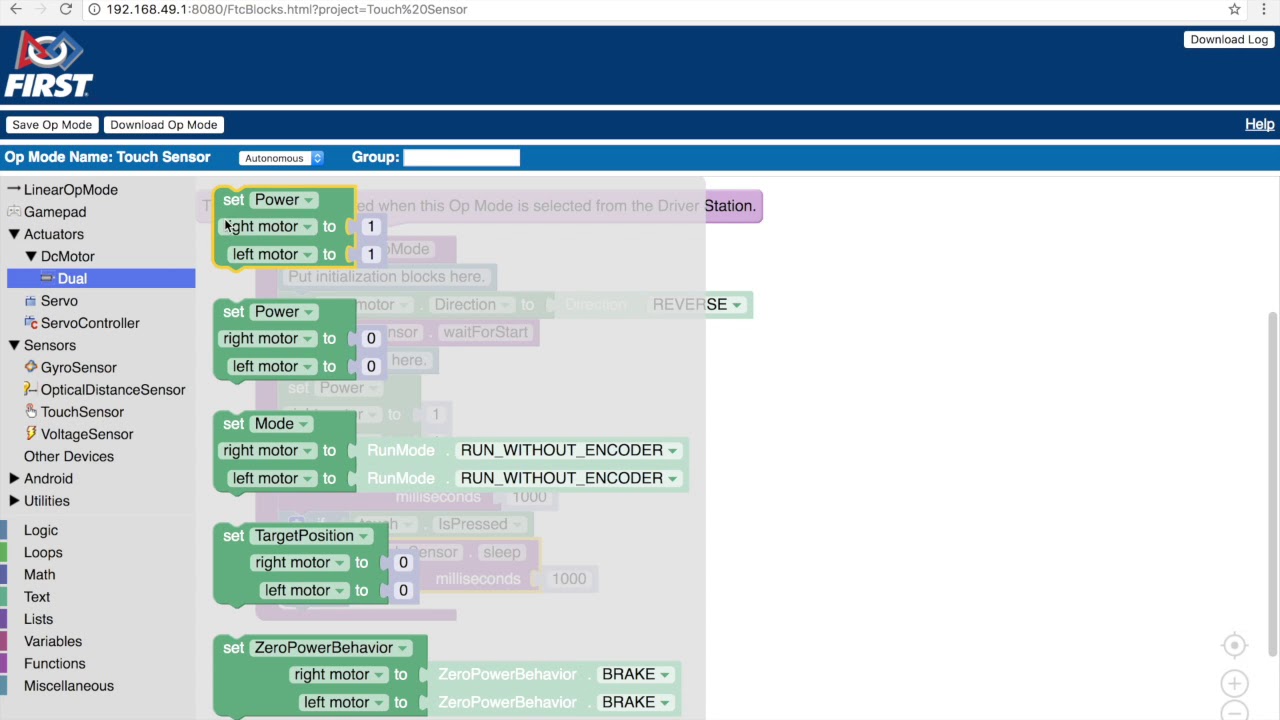Go forward in the browser
This screenshot has width=1280, height=720.
click(x=40, y=9)
